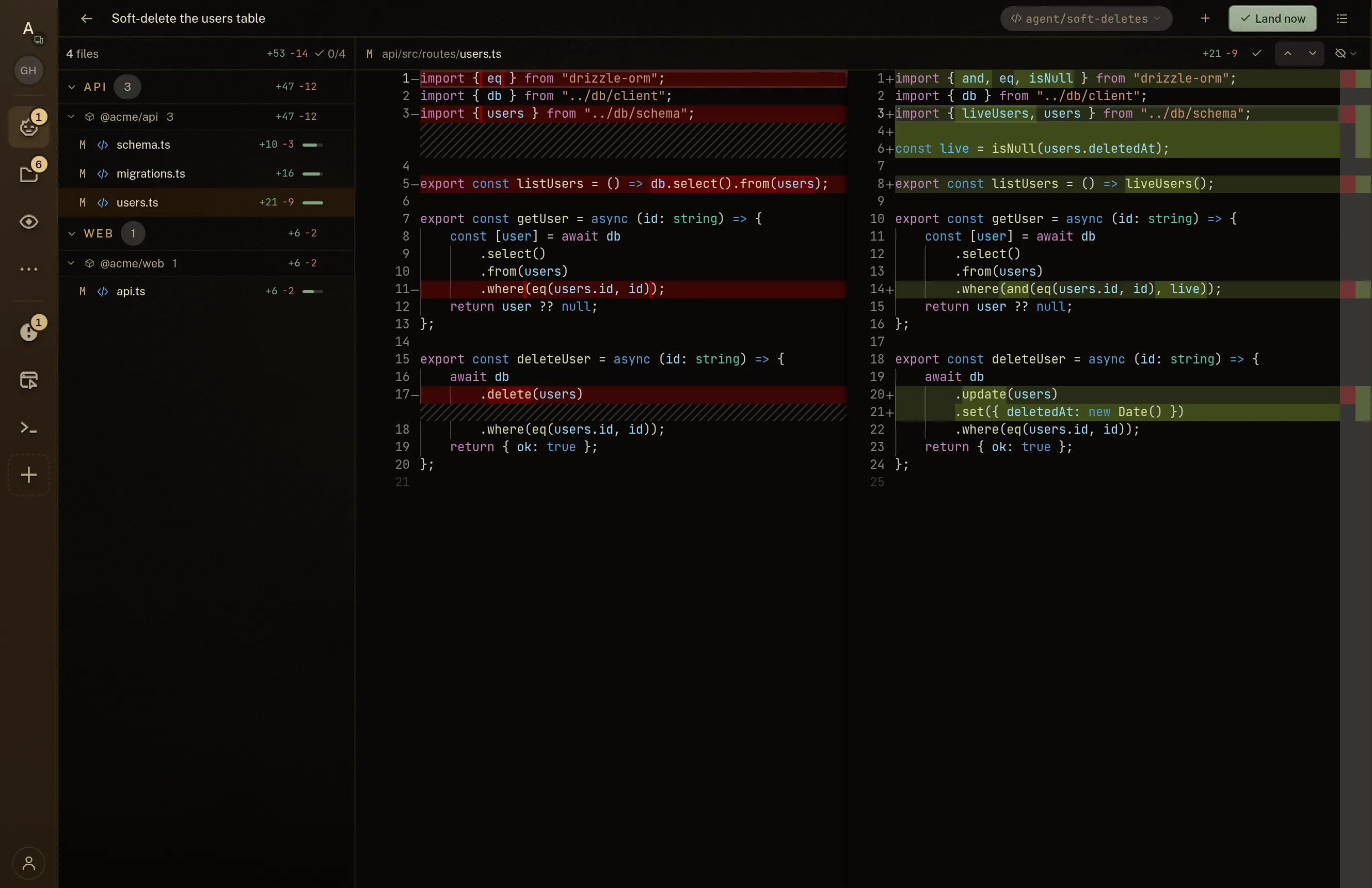The image size is (1372, 888).
Task: Open the three-dots more icon in sidebar
Action: 29,268
